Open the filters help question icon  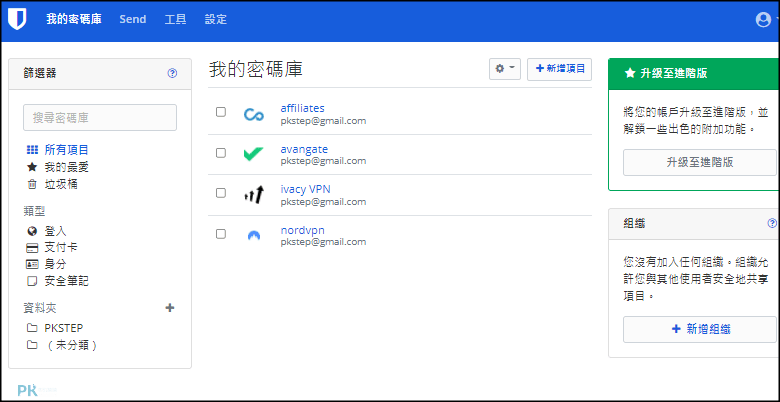click(172, 74)
